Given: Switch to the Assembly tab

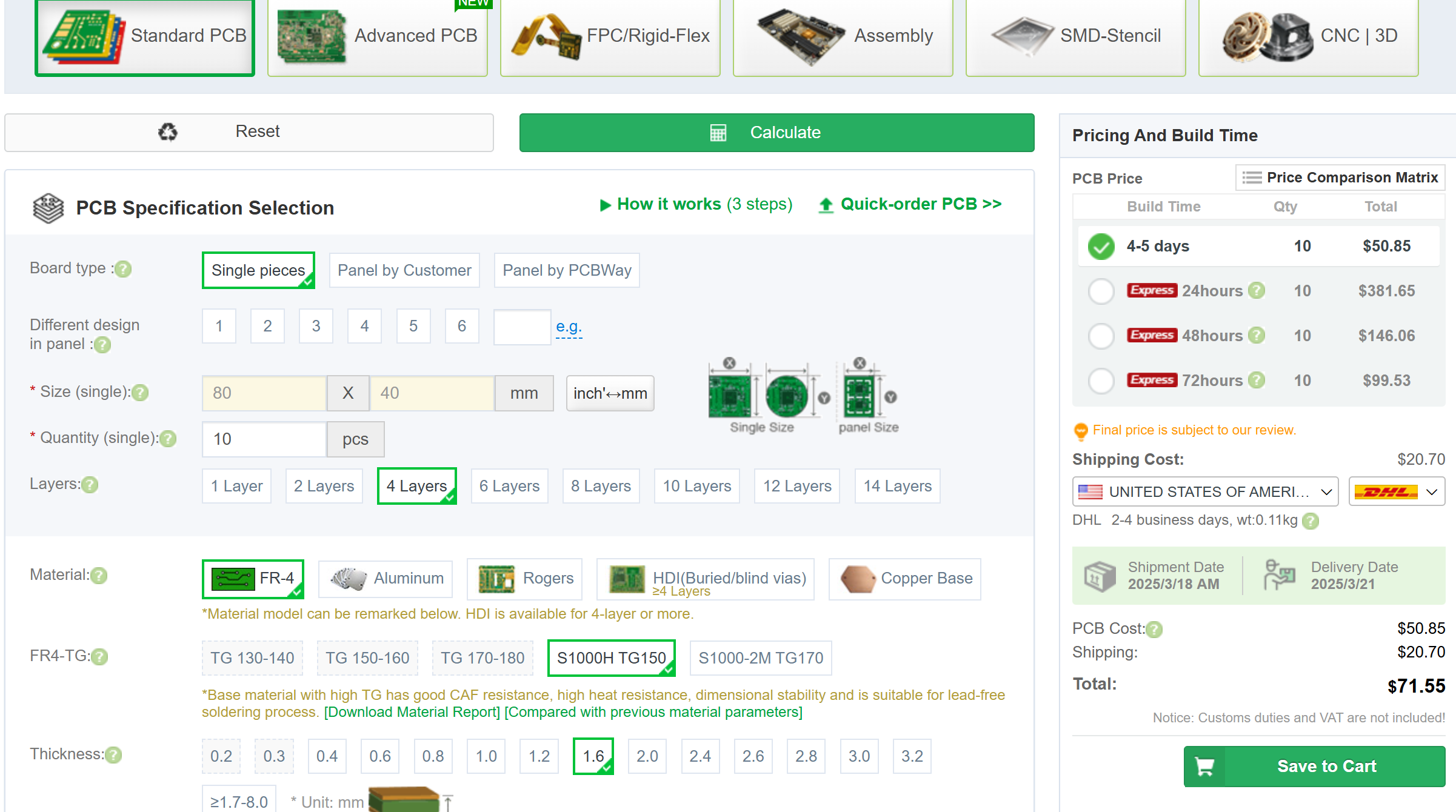Looking at the screenshot, I should (841, 36).
